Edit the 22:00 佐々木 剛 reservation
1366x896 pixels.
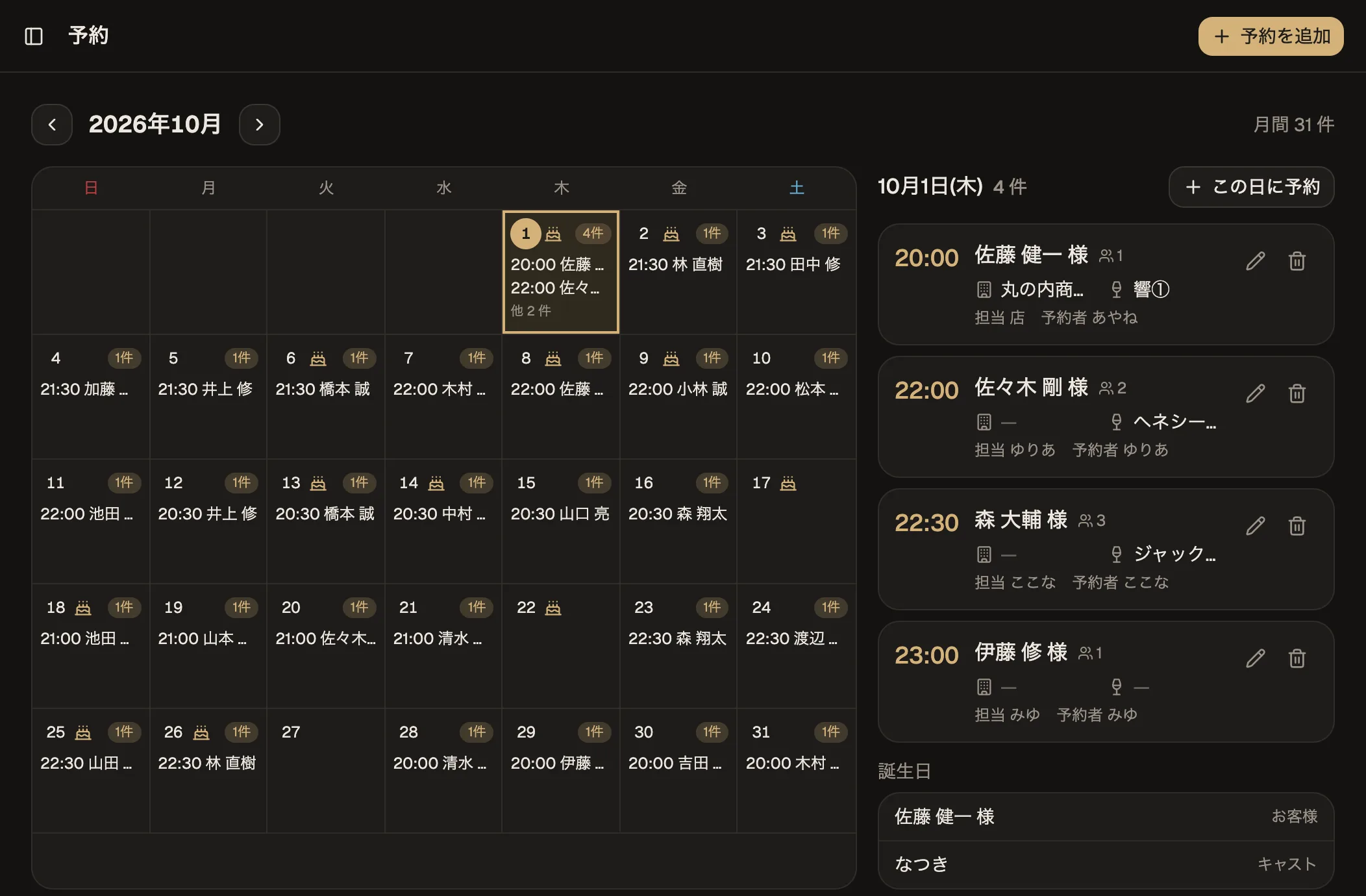click(1256, 393)
